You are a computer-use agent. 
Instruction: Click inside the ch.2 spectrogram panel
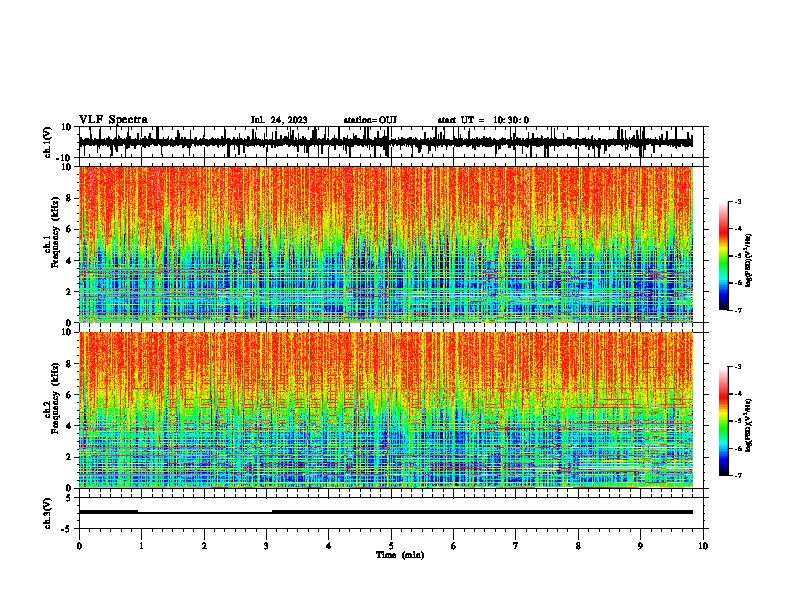click(x=393, y=410)
